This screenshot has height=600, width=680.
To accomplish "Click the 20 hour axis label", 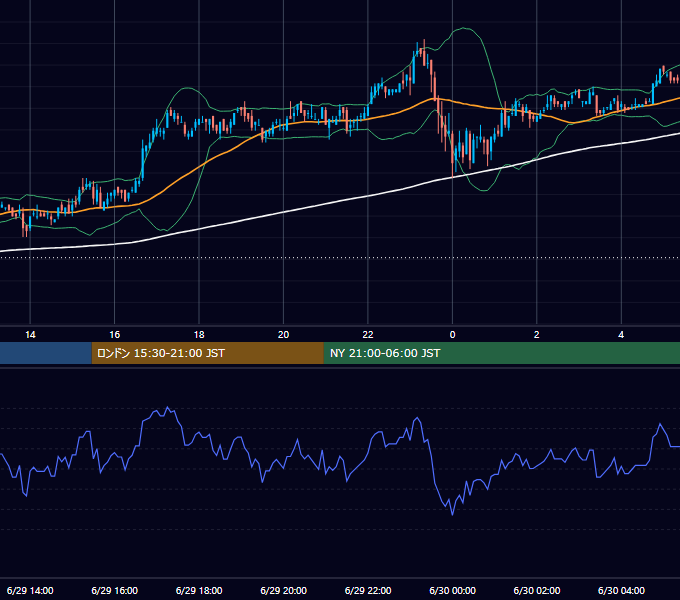I will point(283,335).
